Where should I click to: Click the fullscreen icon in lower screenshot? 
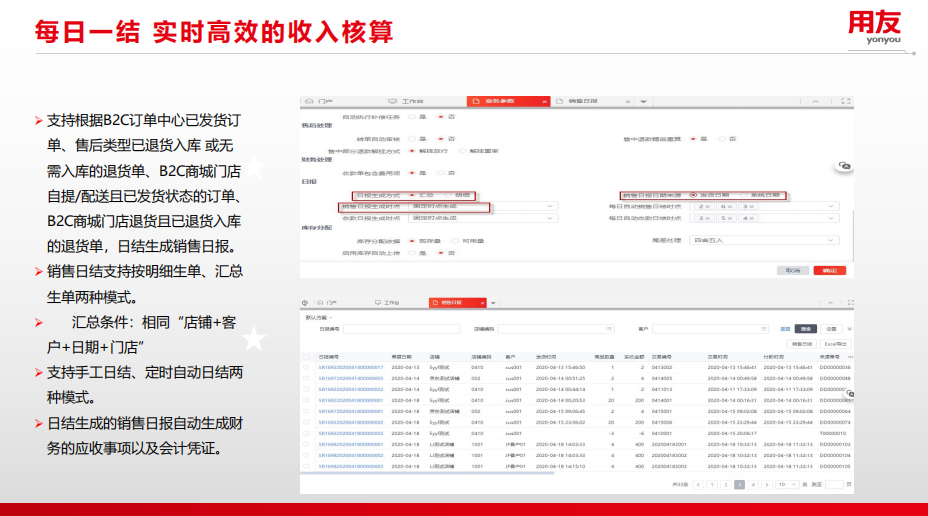850,302
